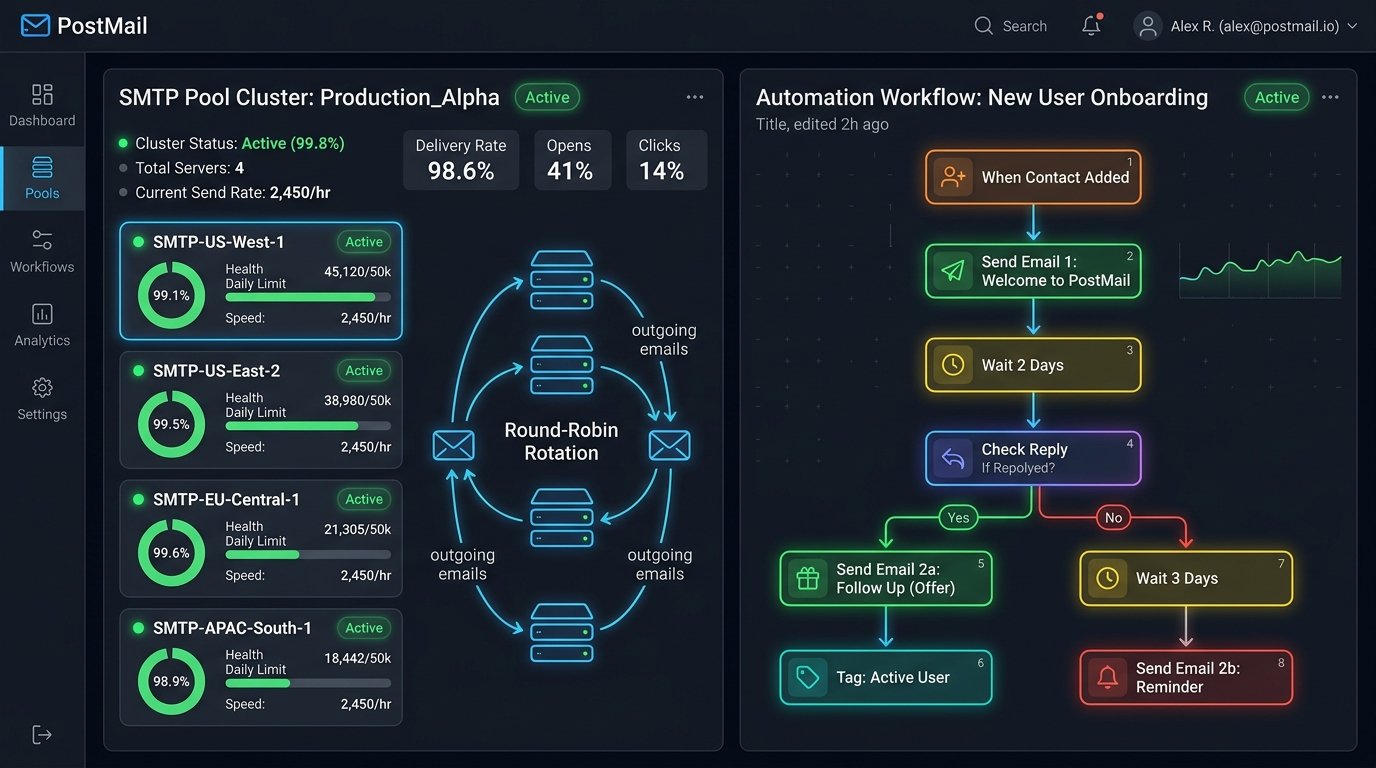
Task: Click the SMTP-US-West-1 daily limit progress bar
Action: coord(308,297)
